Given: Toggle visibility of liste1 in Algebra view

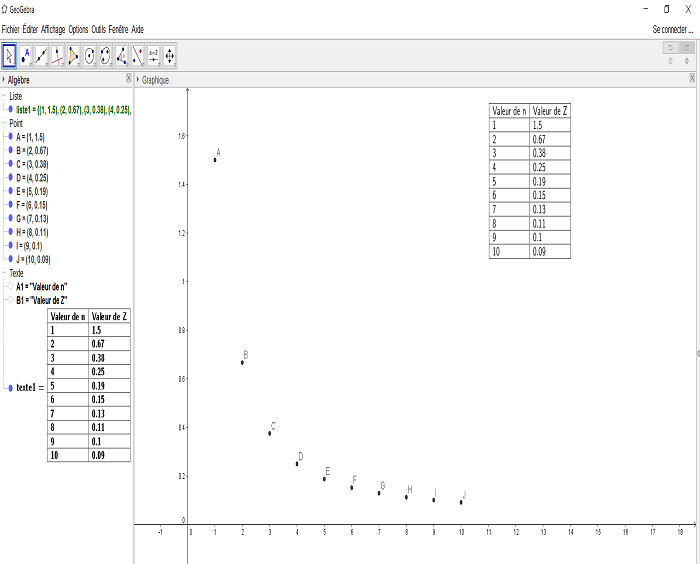Looking at the screenshot, I should coord(10,109).
